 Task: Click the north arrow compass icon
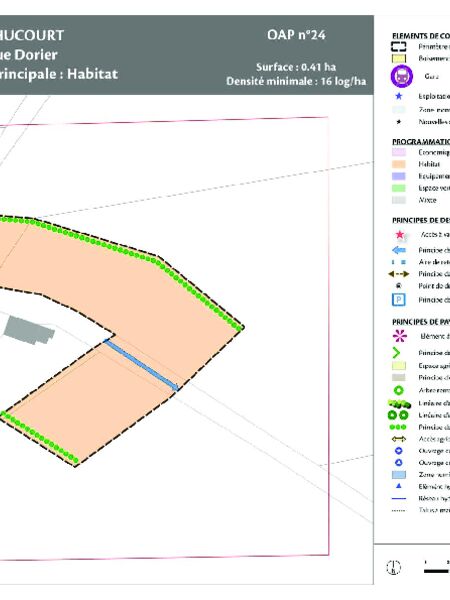393,567
